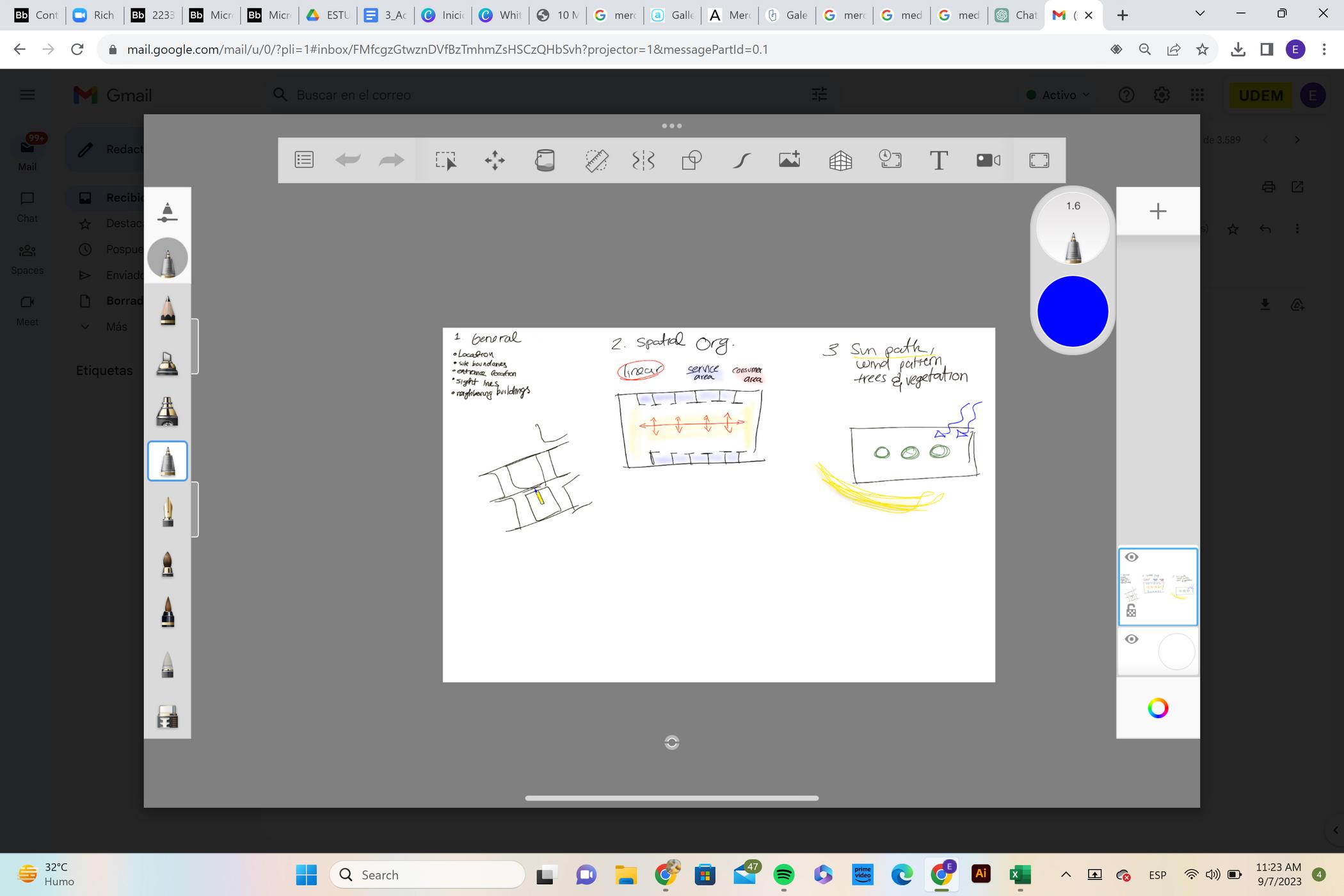Viewport: 1344px width, 896px height.
Task: Toggle fullscreen mode icon in toolbar
Action: 1039,160
